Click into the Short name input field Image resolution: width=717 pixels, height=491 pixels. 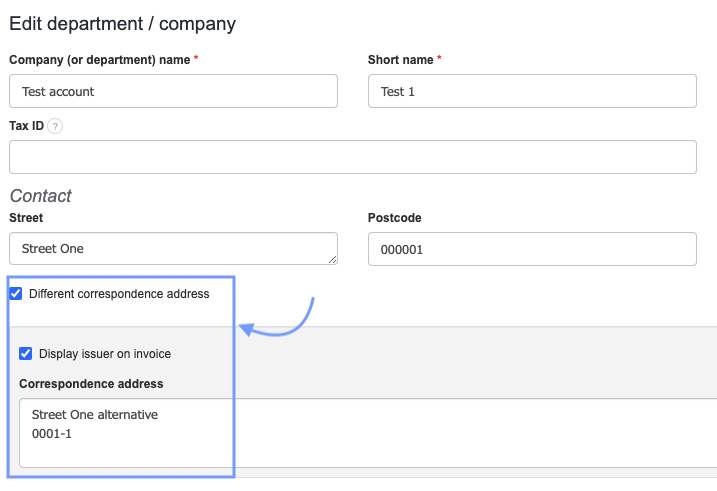click(x=532, y=91)
